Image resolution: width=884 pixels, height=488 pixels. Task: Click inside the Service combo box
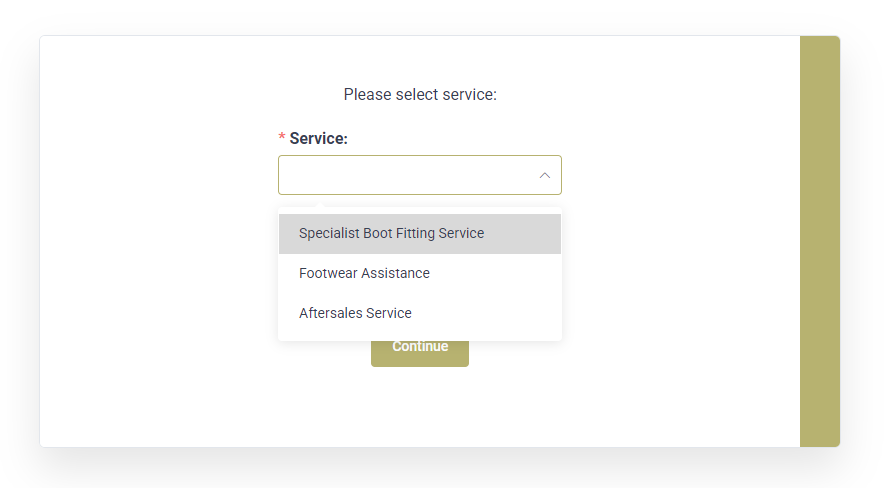(420, 175)
